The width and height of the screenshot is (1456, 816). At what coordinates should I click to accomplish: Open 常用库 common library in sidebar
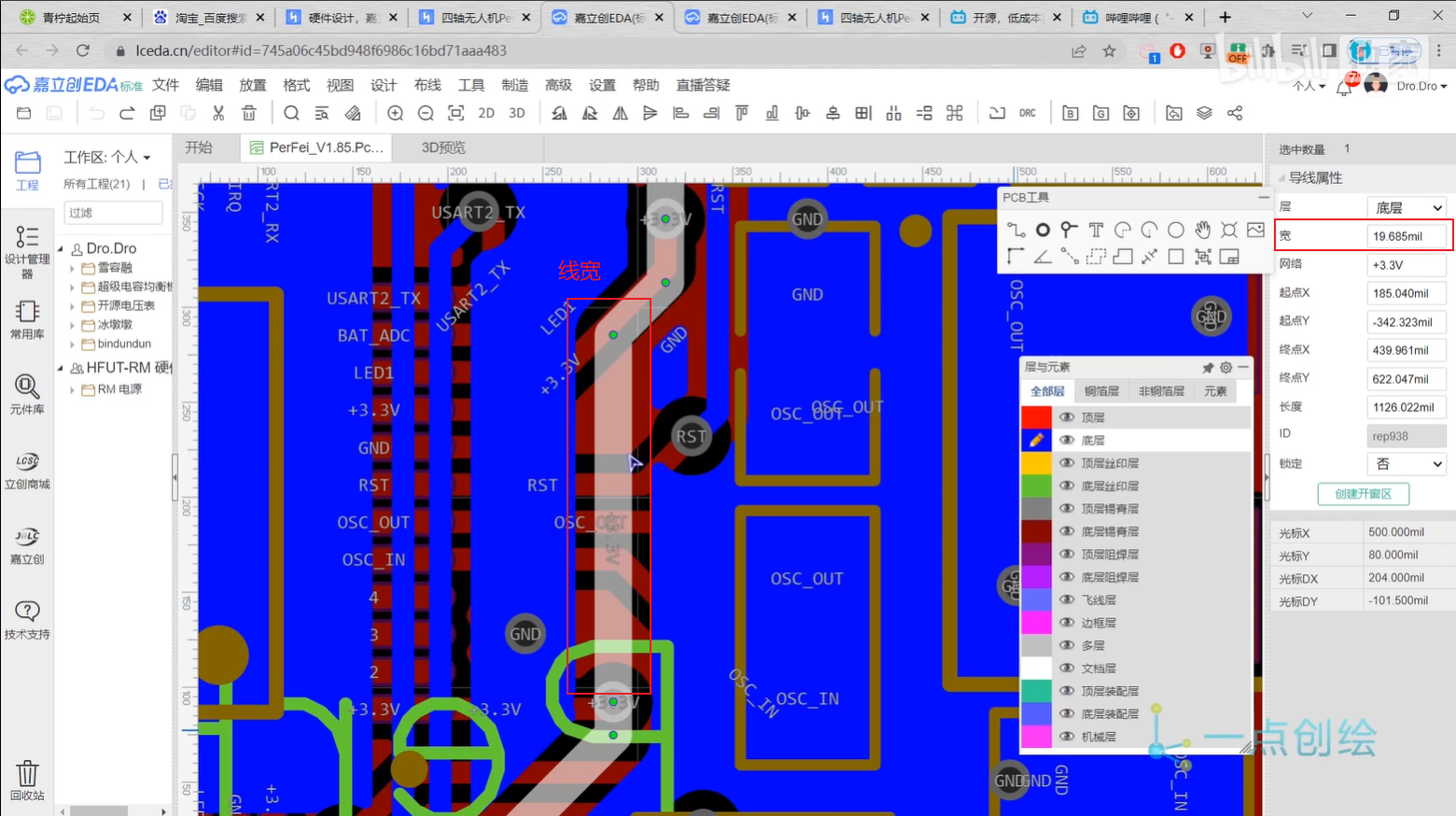point(27,319)
